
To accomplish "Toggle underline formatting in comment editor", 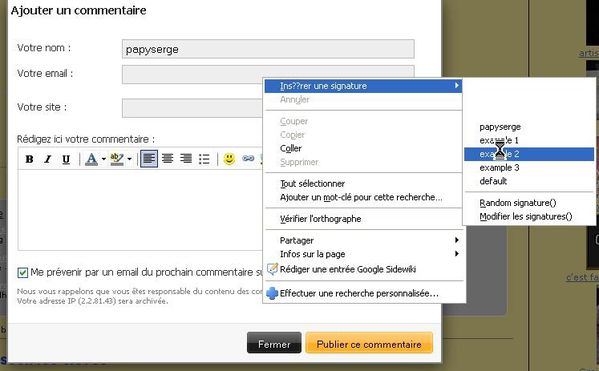I will coord(66,159).
